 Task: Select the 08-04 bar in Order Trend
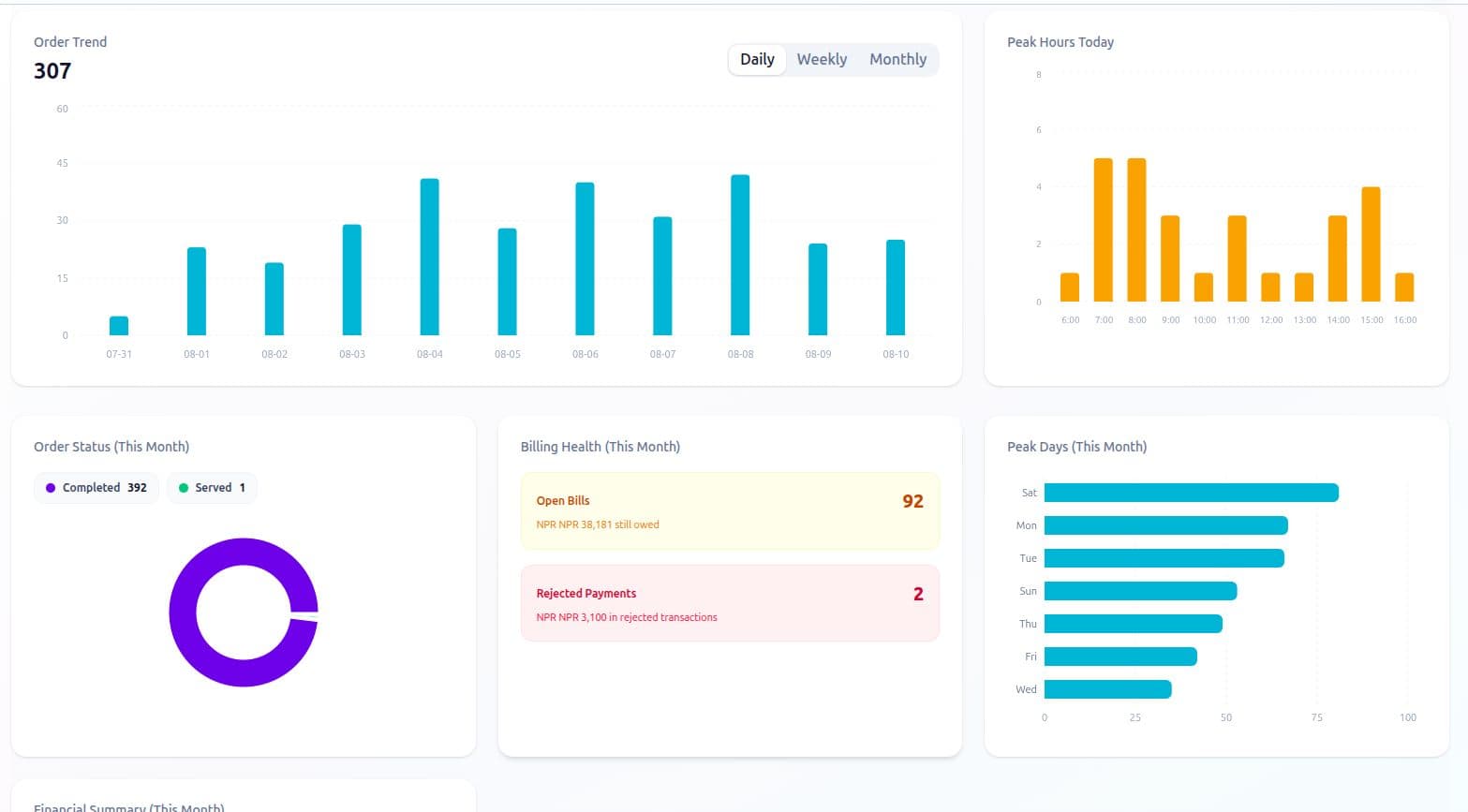[x=430, y=257]
